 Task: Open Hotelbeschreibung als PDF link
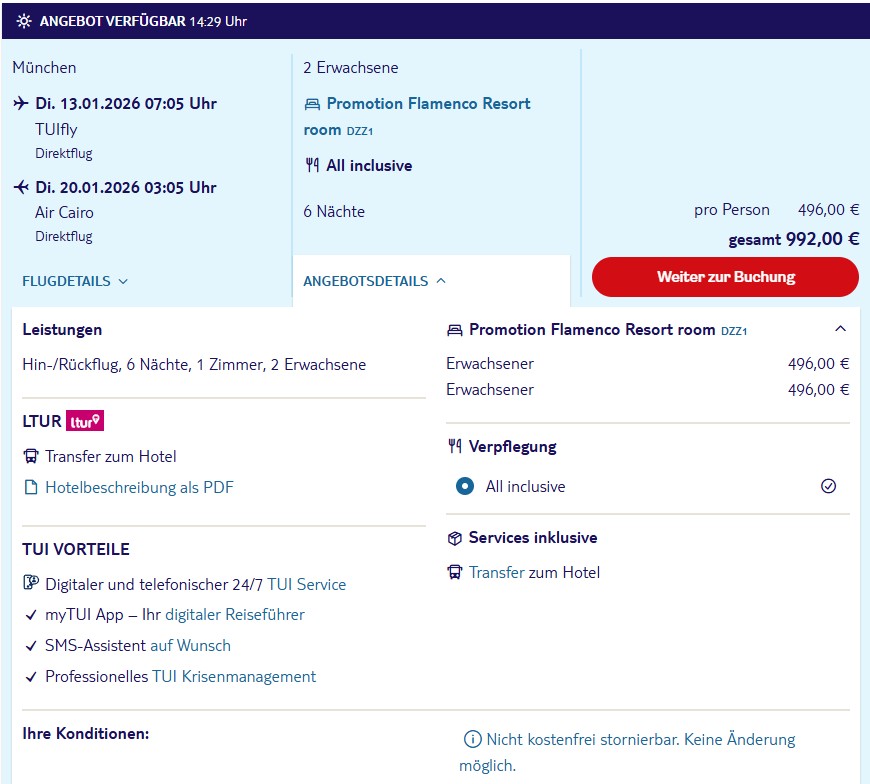click(139, 487)
